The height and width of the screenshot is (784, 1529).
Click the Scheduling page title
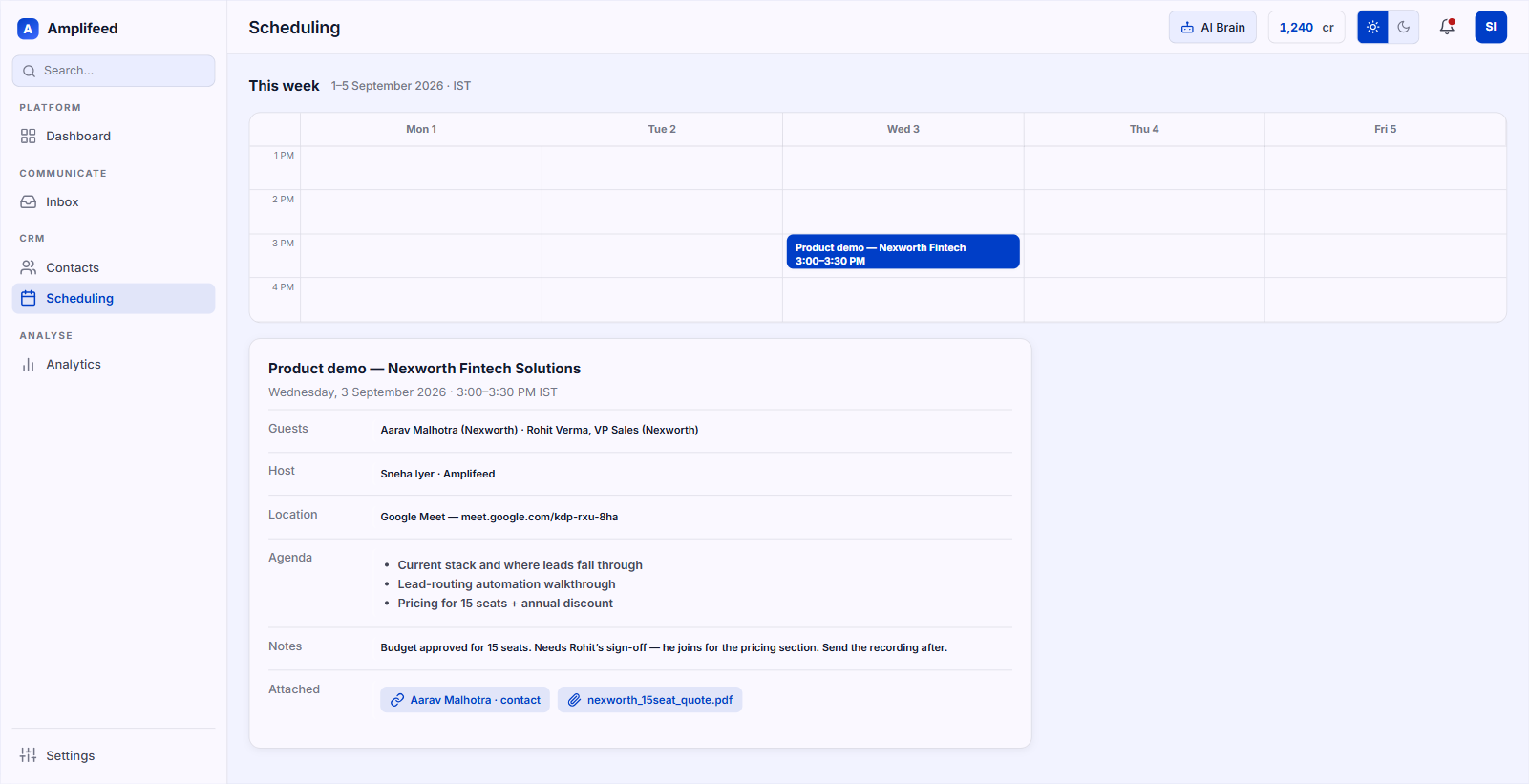pos(294,28)
